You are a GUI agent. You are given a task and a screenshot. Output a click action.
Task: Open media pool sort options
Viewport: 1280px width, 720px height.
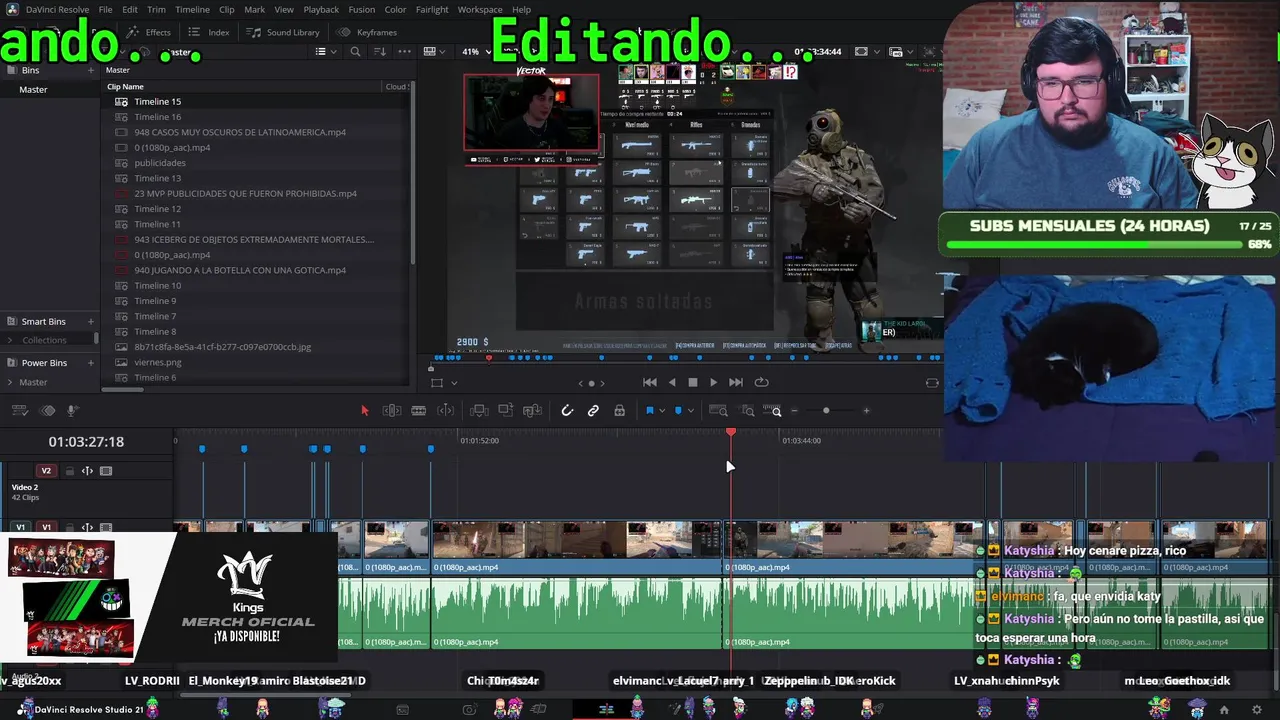pos(380,52)
